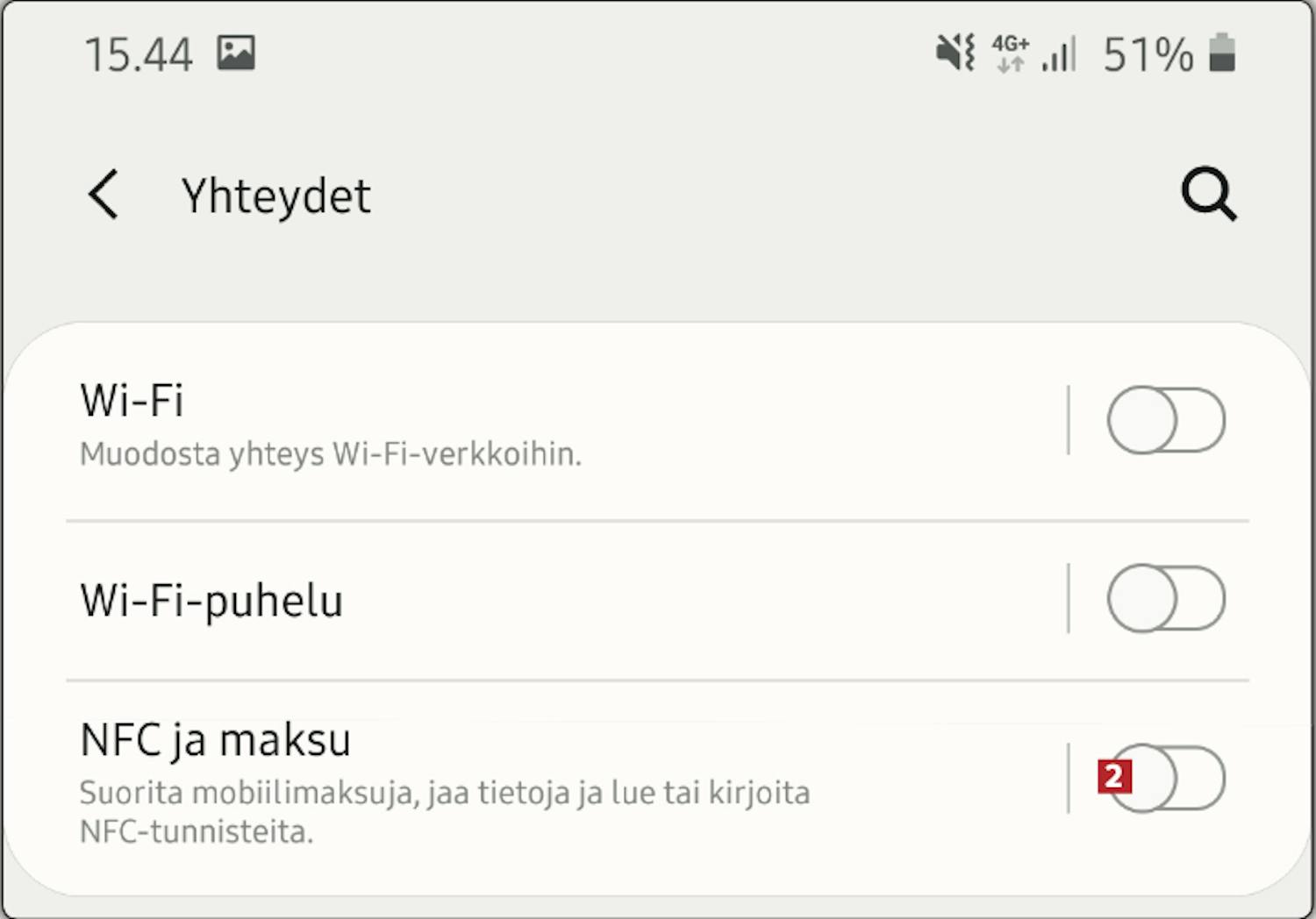Tap the battery icon in status bar
Image resolution: width=1316 pixels, height=919 pixels.
tap(1222, 53)
